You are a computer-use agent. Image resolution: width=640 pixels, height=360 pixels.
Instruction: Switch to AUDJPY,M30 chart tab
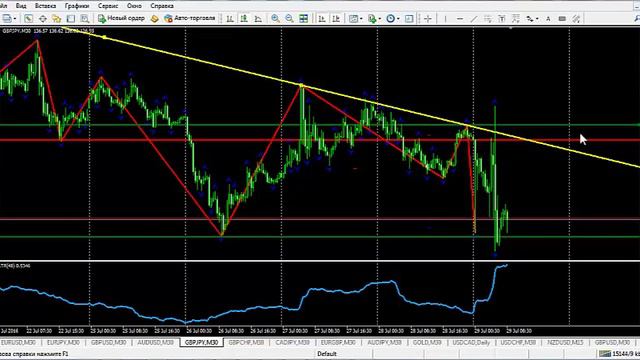point(384,342)
